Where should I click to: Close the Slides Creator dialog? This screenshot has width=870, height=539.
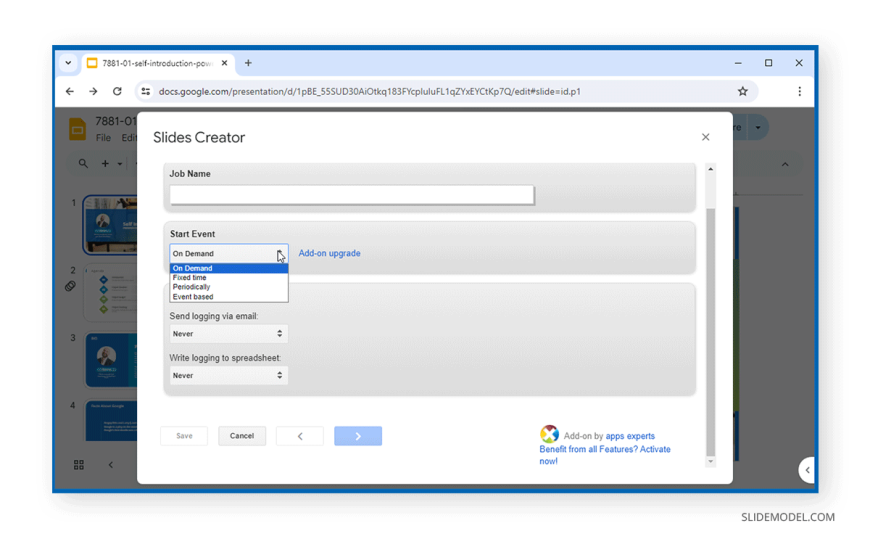705,137
